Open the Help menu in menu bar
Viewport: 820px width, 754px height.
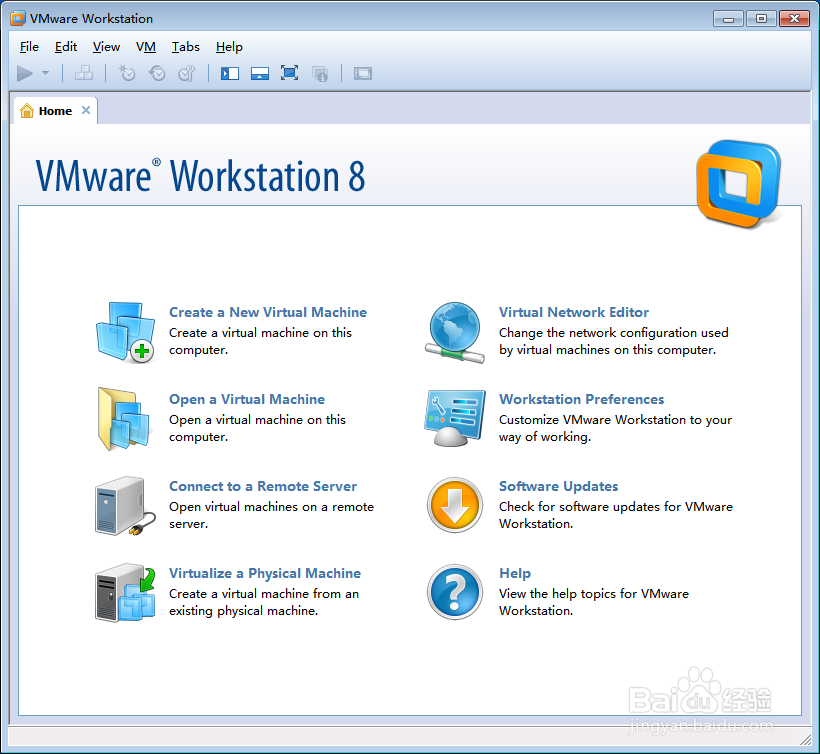[x=229, y=47]
